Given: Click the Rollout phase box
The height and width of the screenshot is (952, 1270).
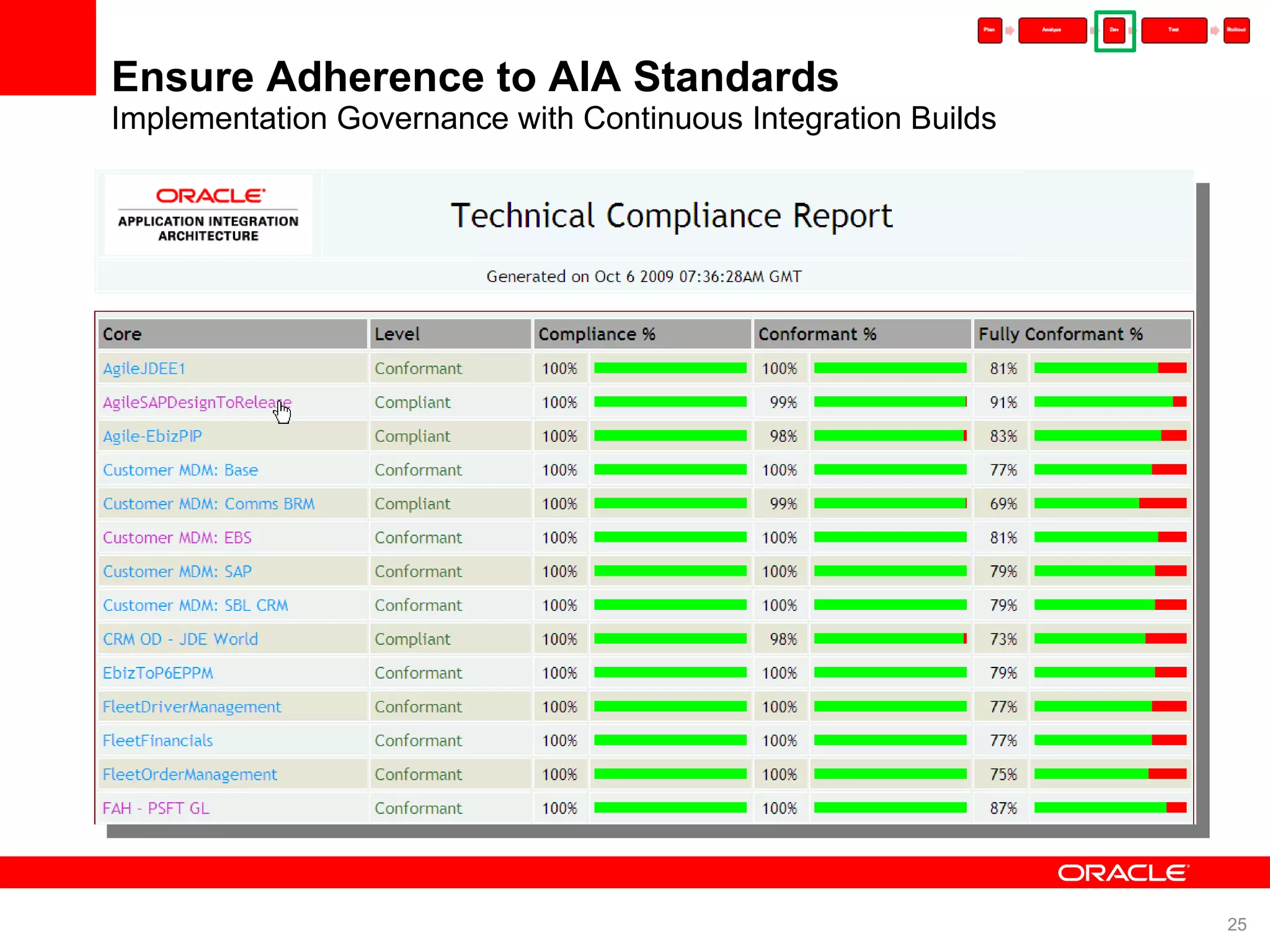Looking at the screenshot, I should pyautogui.click(x=1236, y=30).
